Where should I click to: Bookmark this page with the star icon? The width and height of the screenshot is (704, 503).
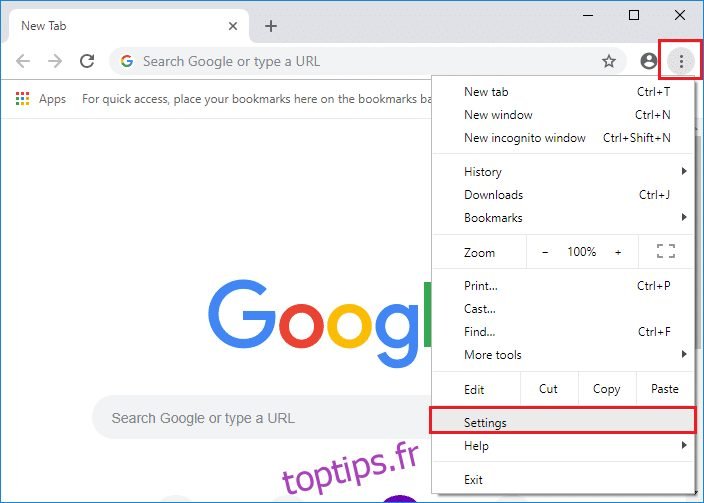(609, 61)
